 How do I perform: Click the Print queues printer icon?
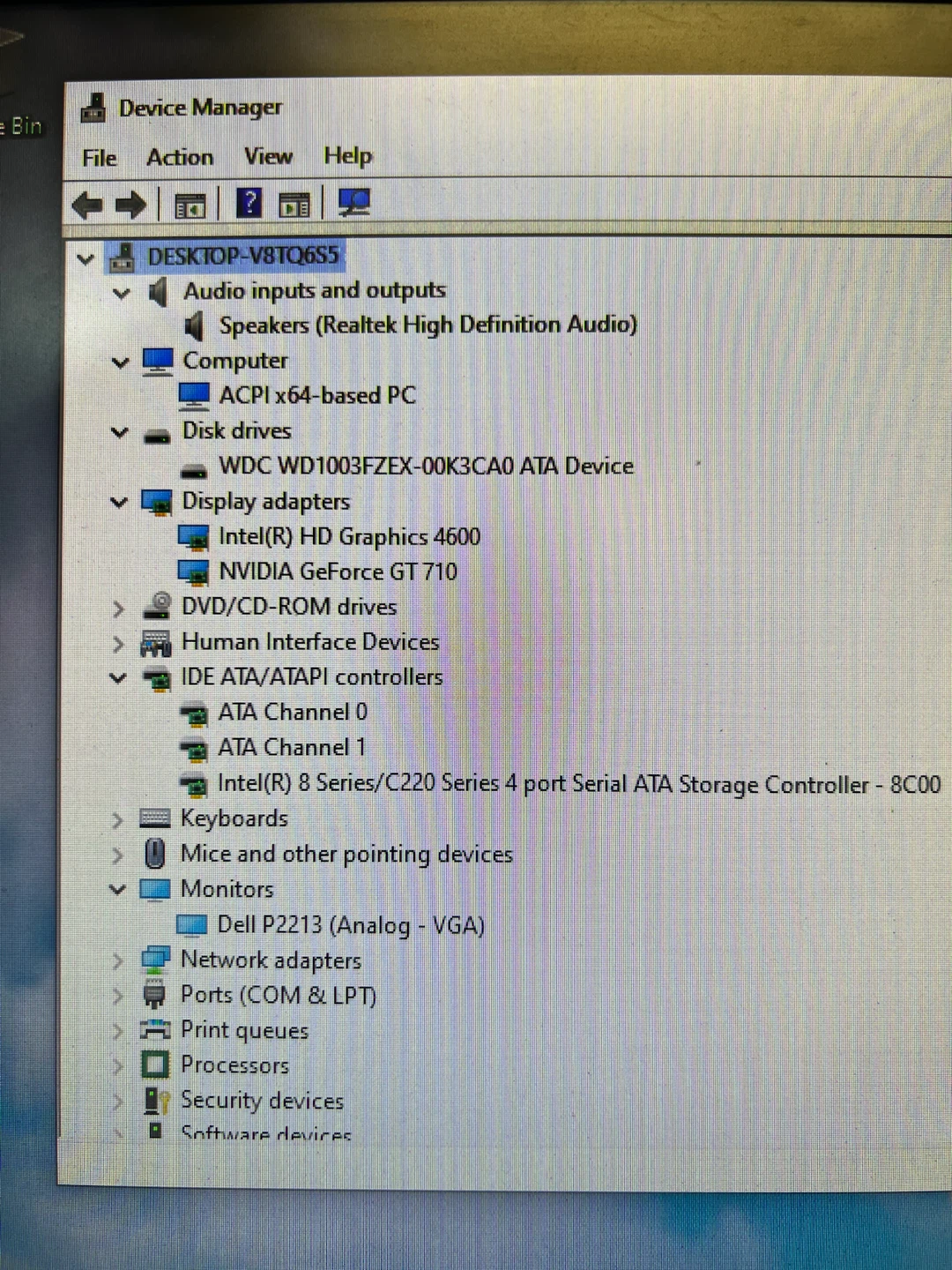click(155, 1029)
